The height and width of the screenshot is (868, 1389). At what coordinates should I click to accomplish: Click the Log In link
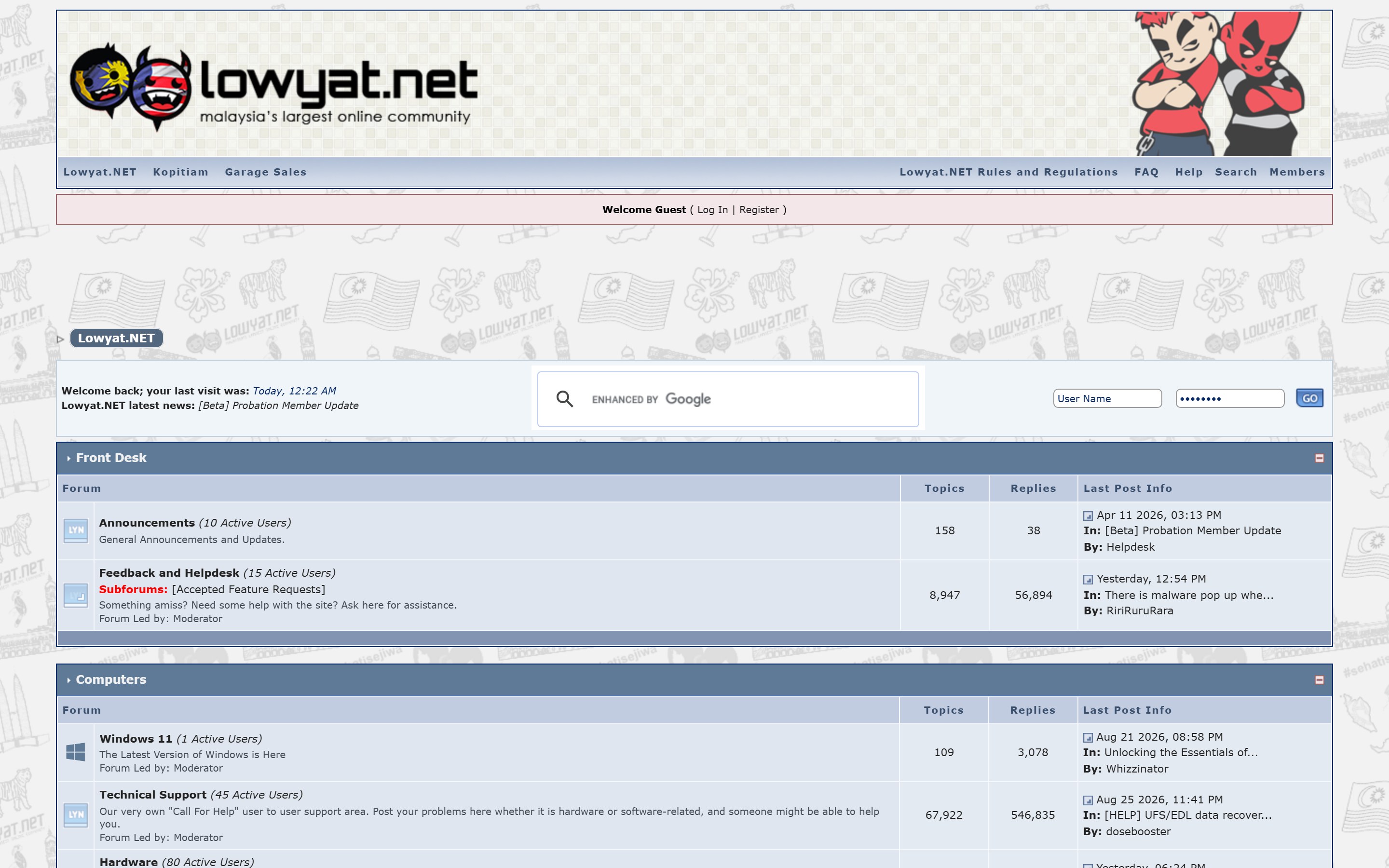point(712,210)
